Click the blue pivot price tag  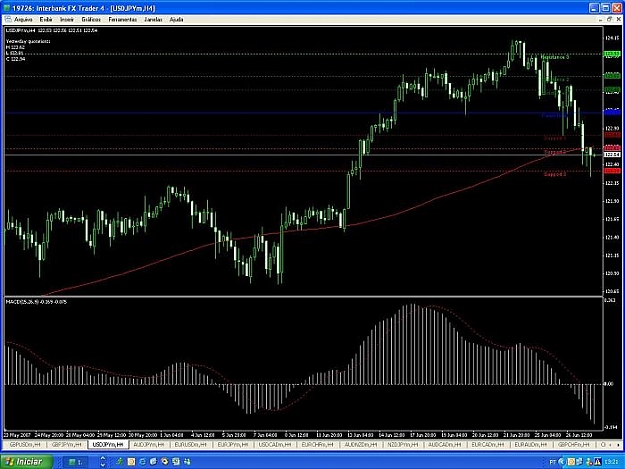click(x=612, y=112)
